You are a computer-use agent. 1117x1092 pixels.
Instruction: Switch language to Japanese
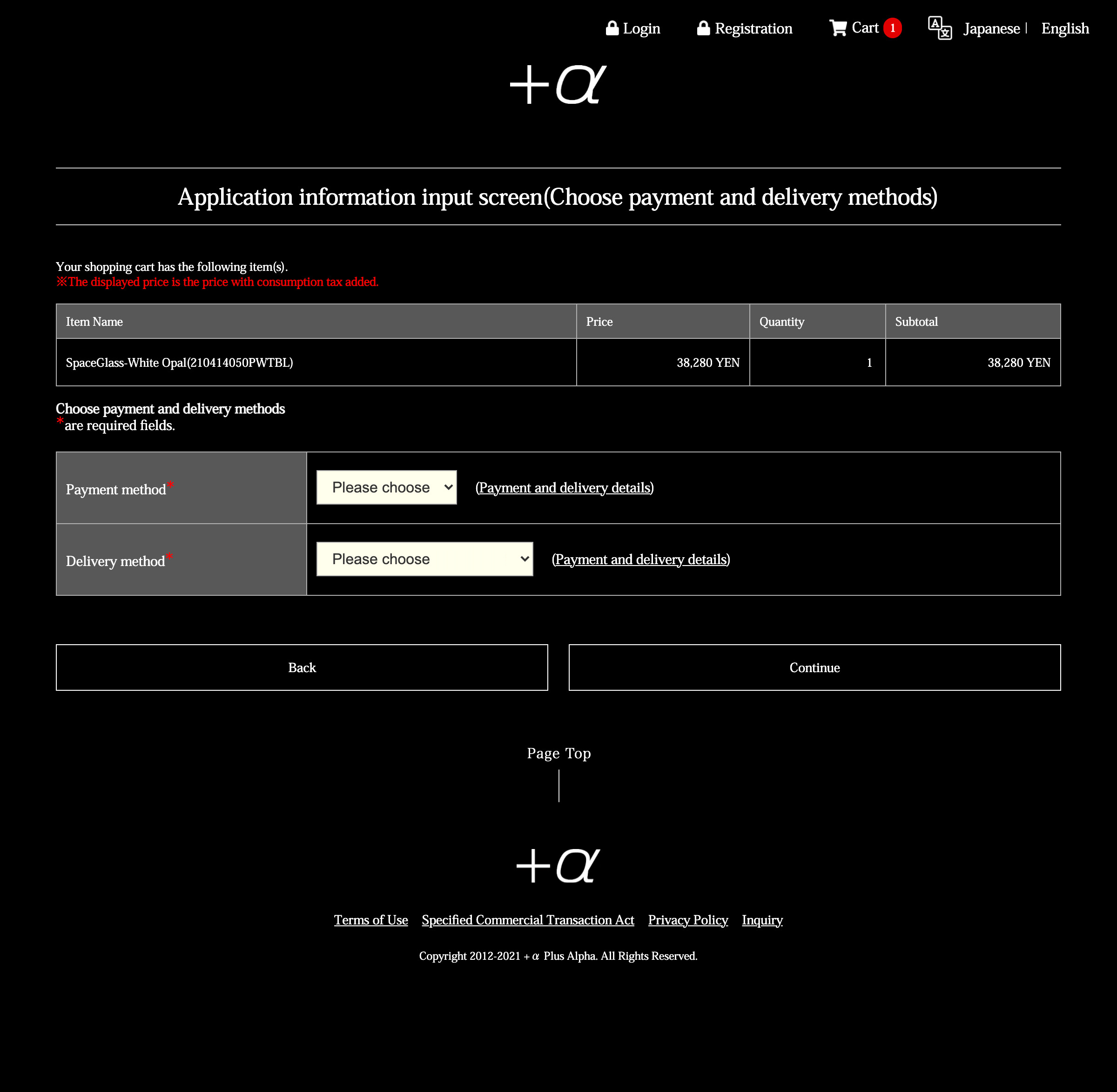pyautogui.click(x=991, y=29)
